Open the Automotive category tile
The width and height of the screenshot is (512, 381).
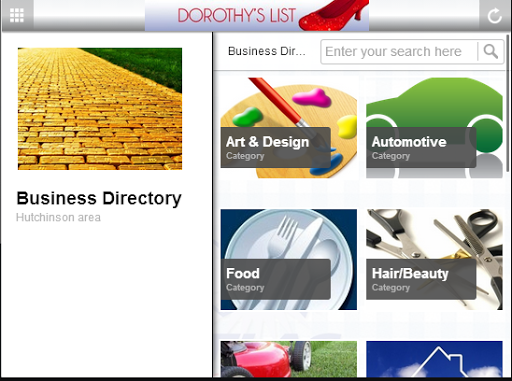click(x=434, y=128)
